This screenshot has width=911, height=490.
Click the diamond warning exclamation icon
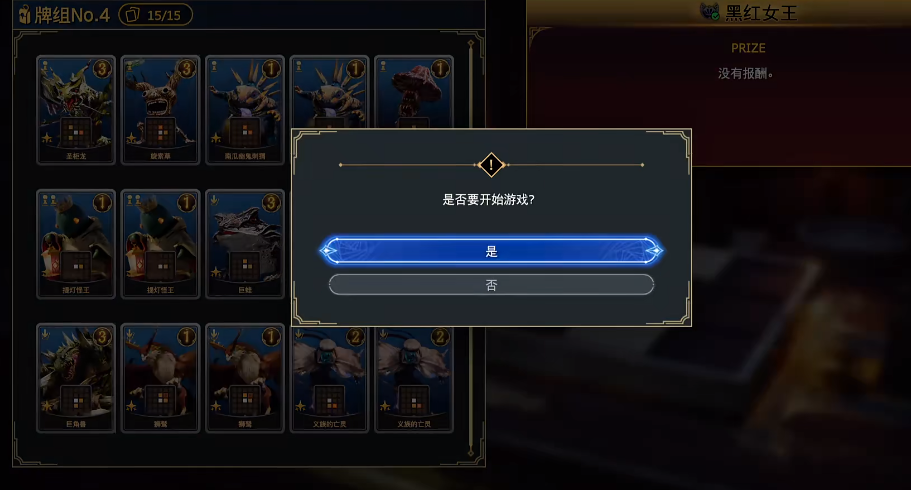(x=491, y=165)
